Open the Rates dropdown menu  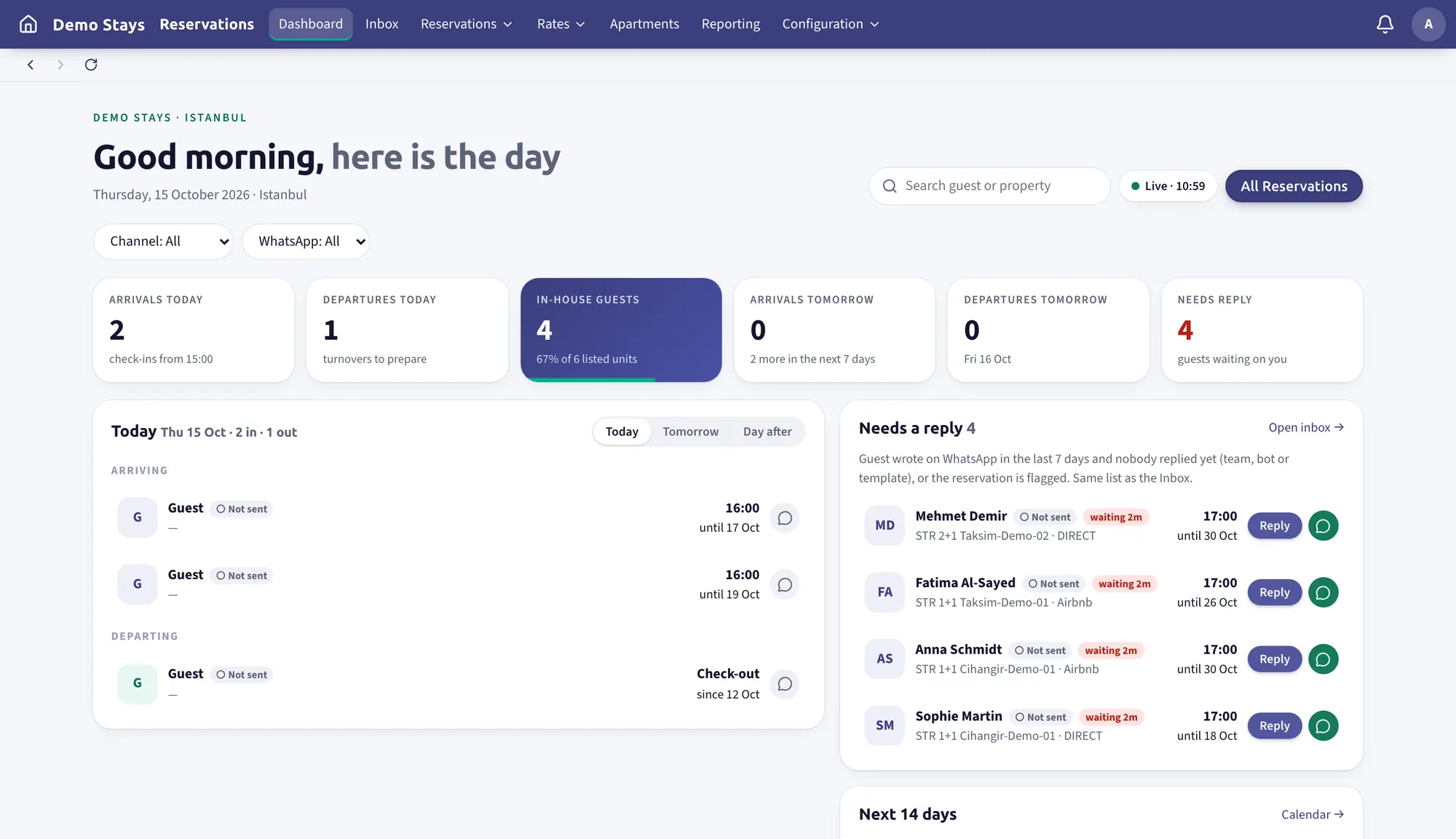[561, 24]
